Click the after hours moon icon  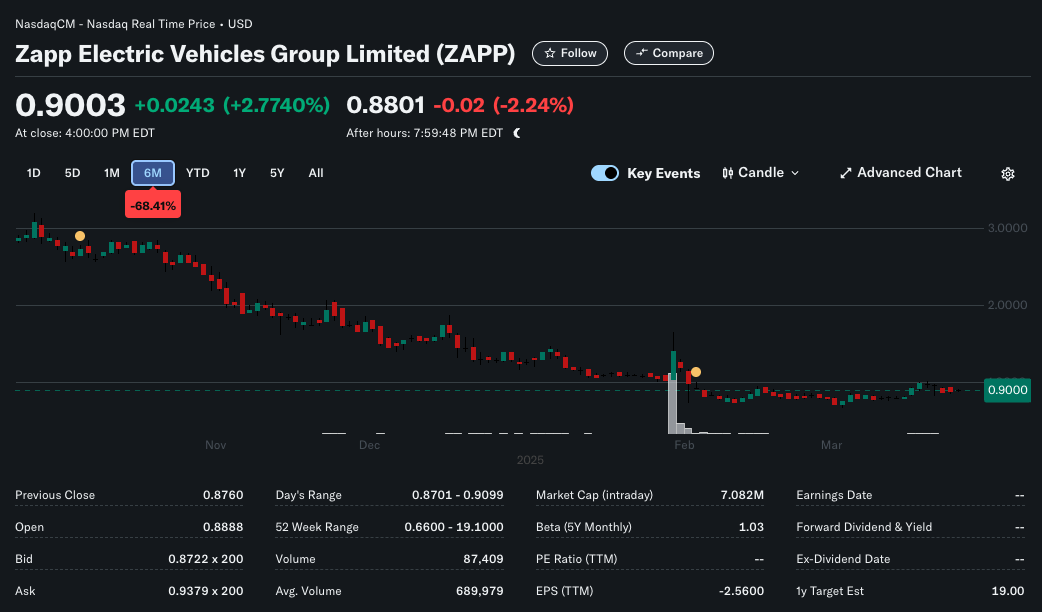point(517,133)
